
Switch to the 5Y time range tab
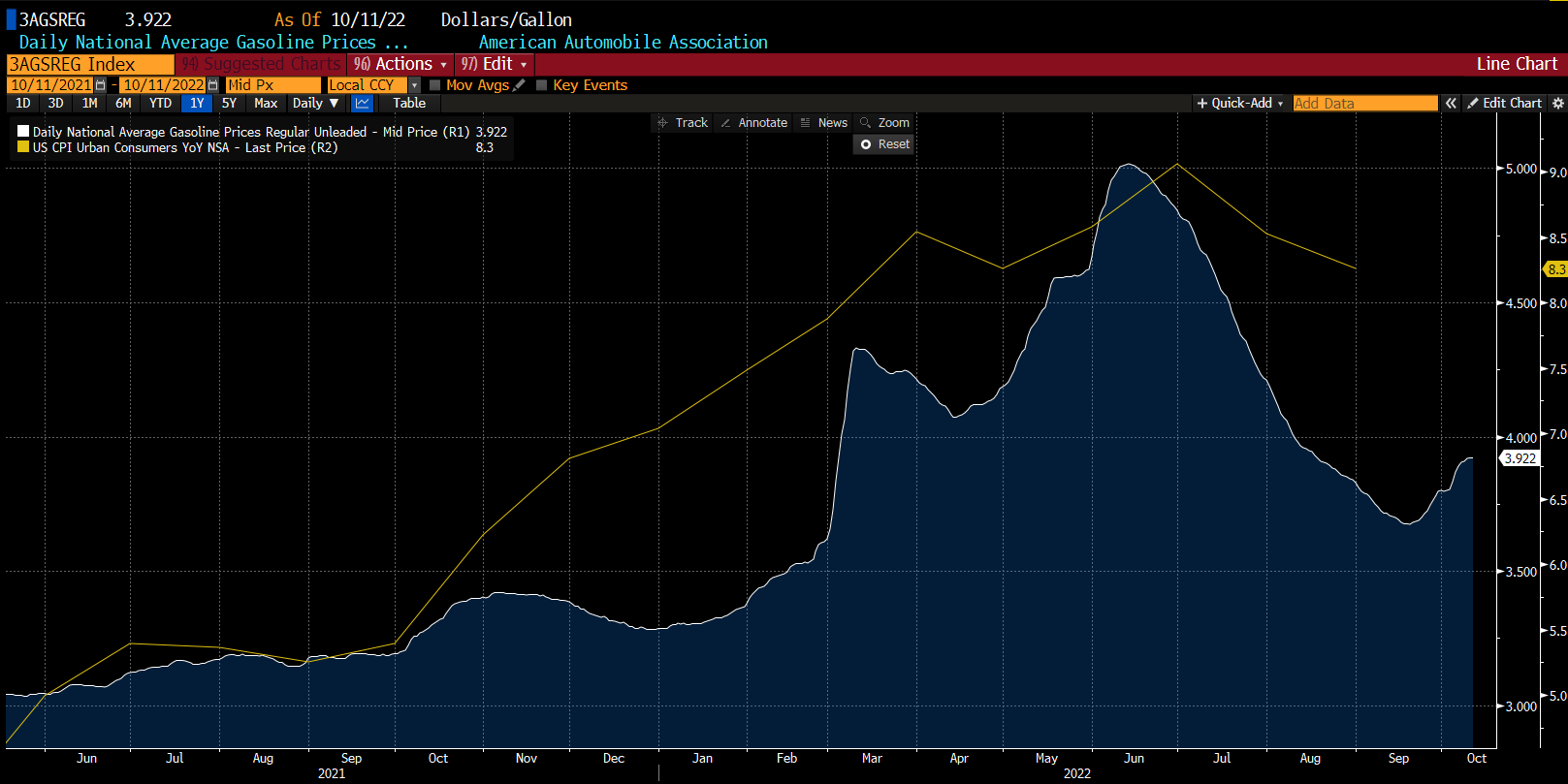pyautogui.click(x=229, y=103)
